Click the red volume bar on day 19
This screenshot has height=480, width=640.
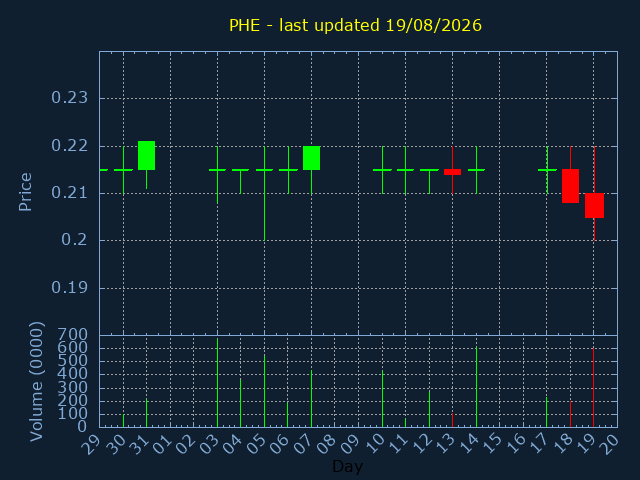pyautogui.click(x=593, y=387)
